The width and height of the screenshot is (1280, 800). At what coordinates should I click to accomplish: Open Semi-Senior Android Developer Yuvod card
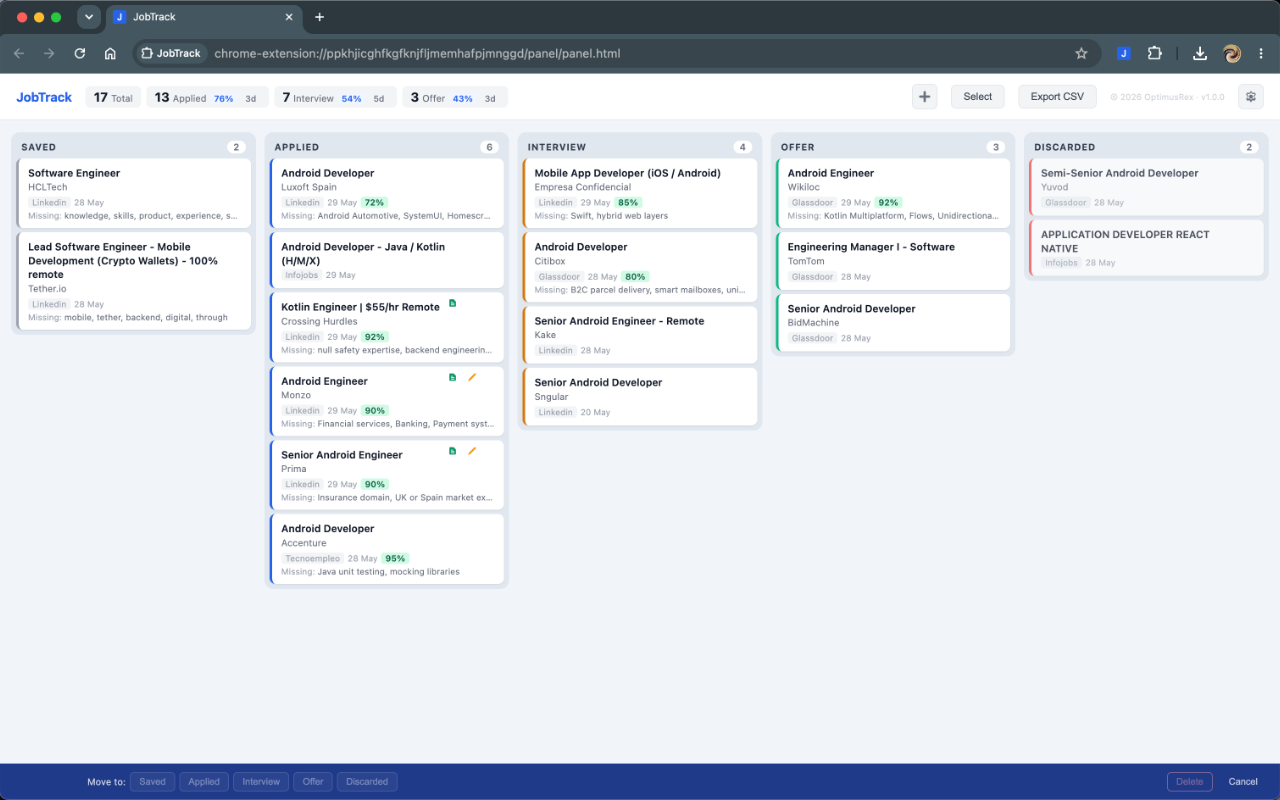pos(1146,186)
